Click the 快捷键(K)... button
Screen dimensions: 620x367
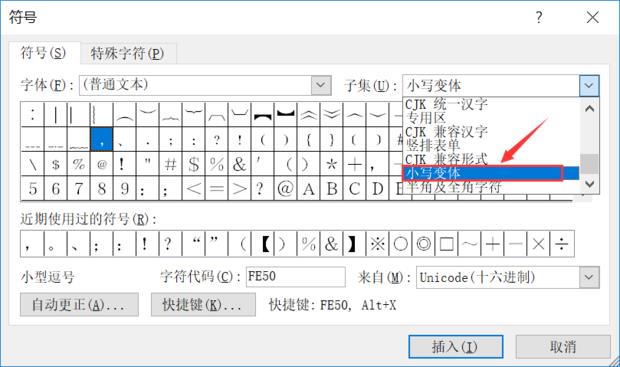(x=203, y=305)
